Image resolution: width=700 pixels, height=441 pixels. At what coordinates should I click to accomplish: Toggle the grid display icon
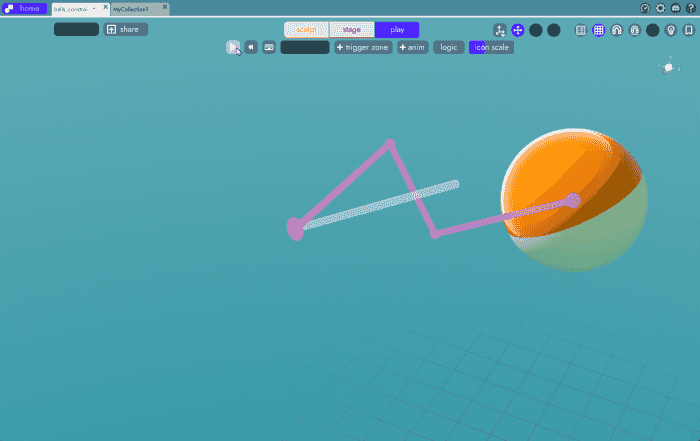(x=599, y=30)
